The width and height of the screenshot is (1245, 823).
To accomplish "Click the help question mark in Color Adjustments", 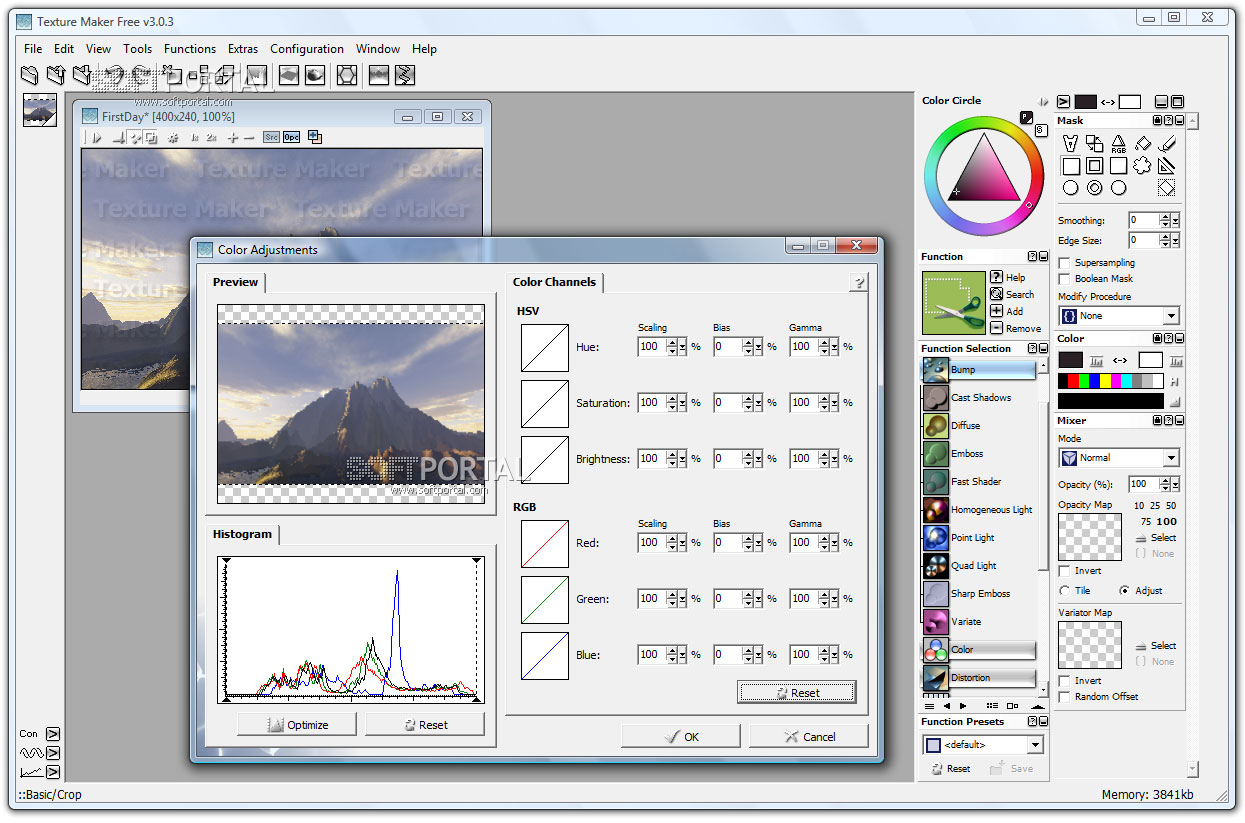I will 858,283.
